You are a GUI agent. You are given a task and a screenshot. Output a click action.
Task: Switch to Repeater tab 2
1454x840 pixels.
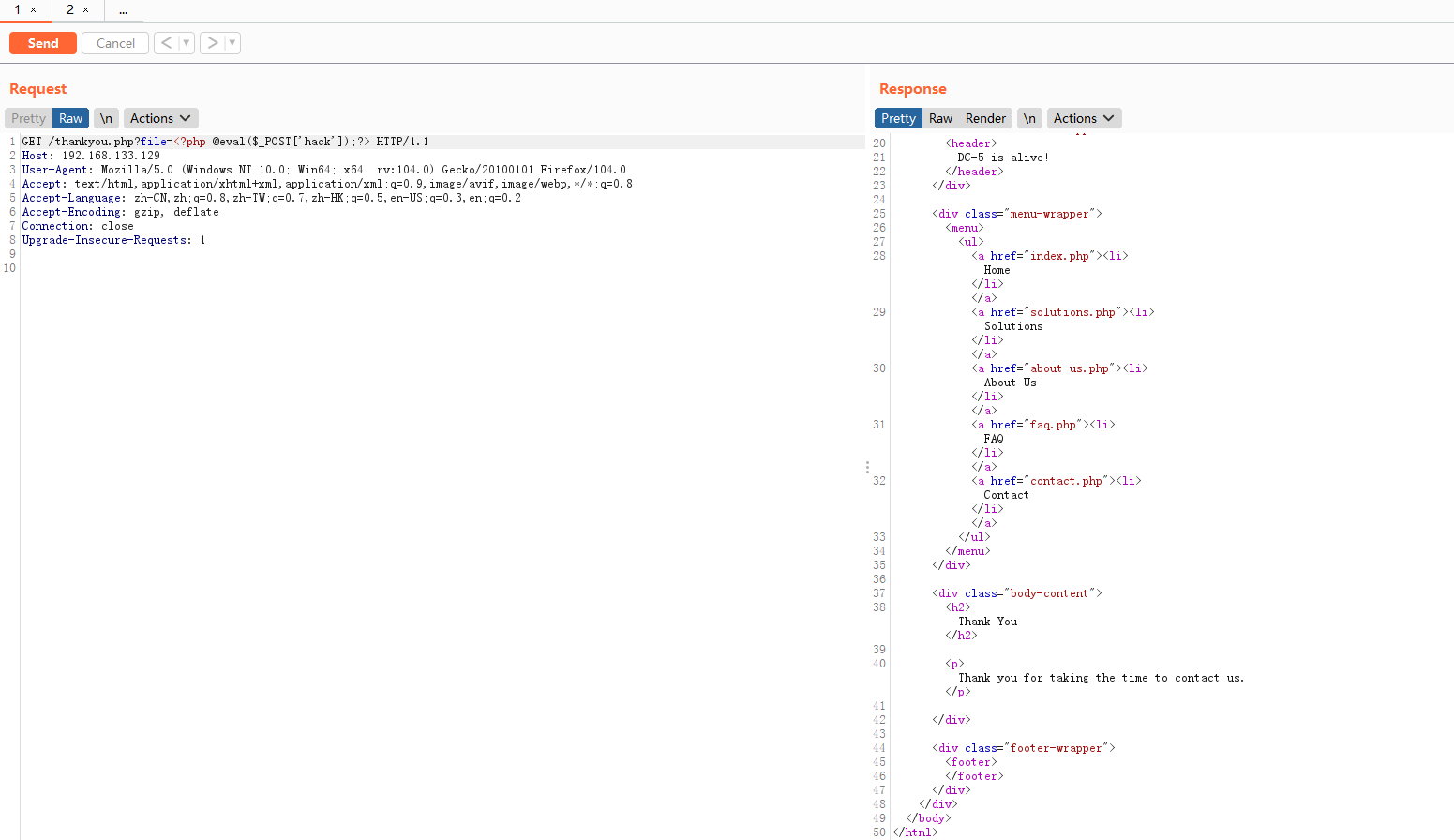coord(69,9)
